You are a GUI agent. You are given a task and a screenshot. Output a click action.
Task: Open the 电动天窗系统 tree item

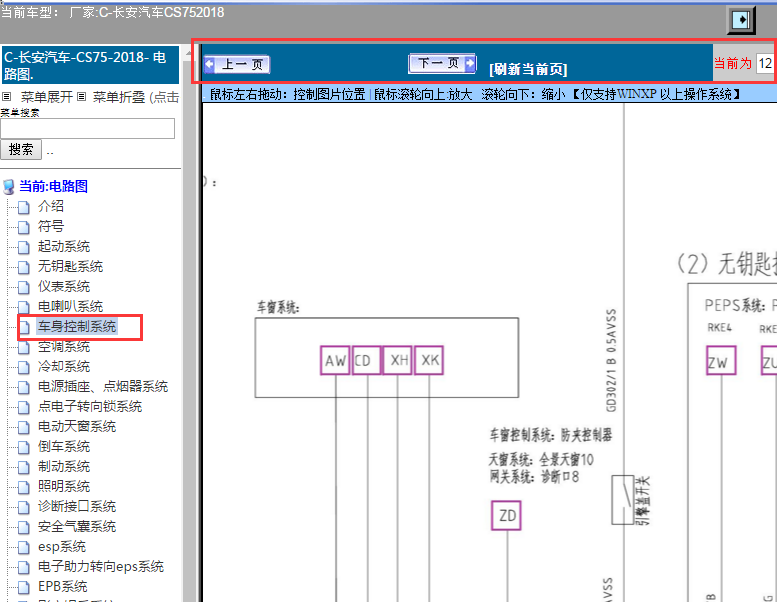pos(77,427)
